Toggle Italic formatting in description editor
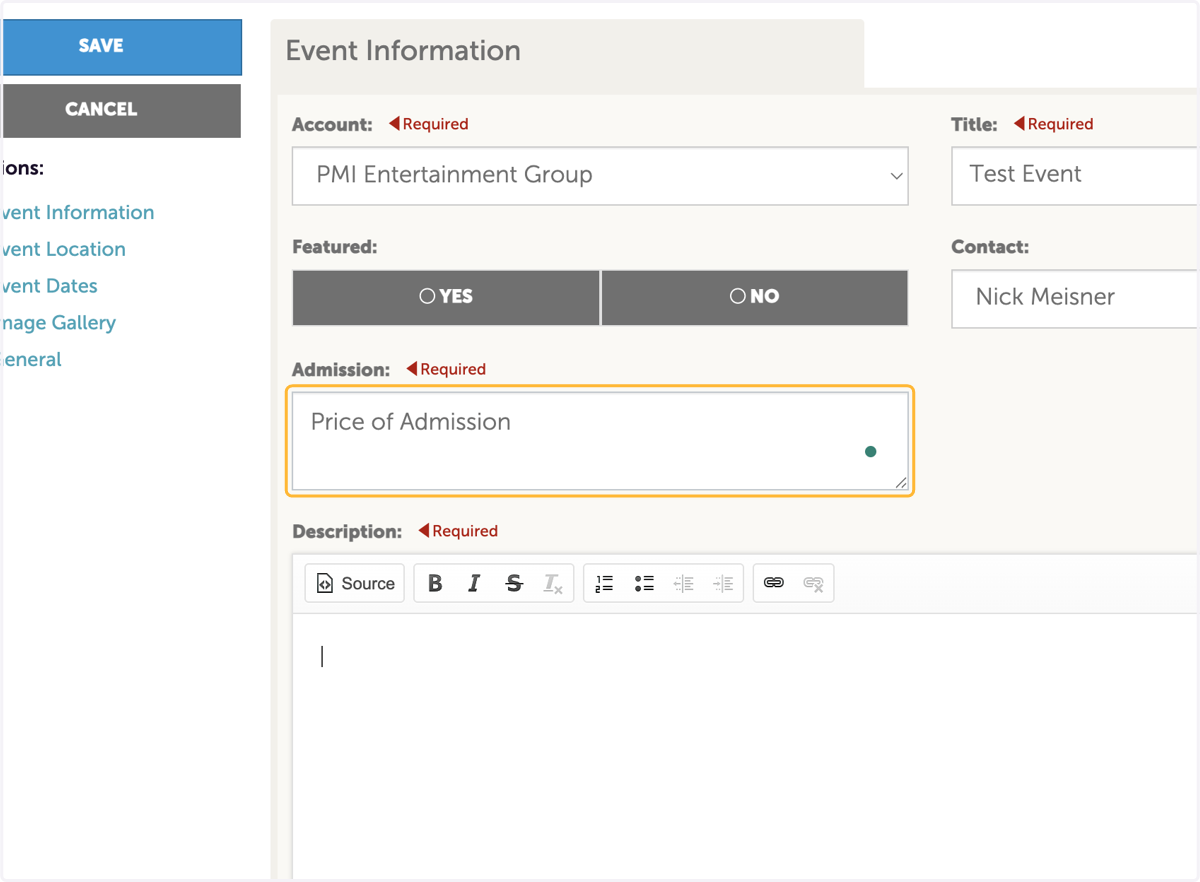This screenshot has width=1200, height=882. tap(474, 583)
